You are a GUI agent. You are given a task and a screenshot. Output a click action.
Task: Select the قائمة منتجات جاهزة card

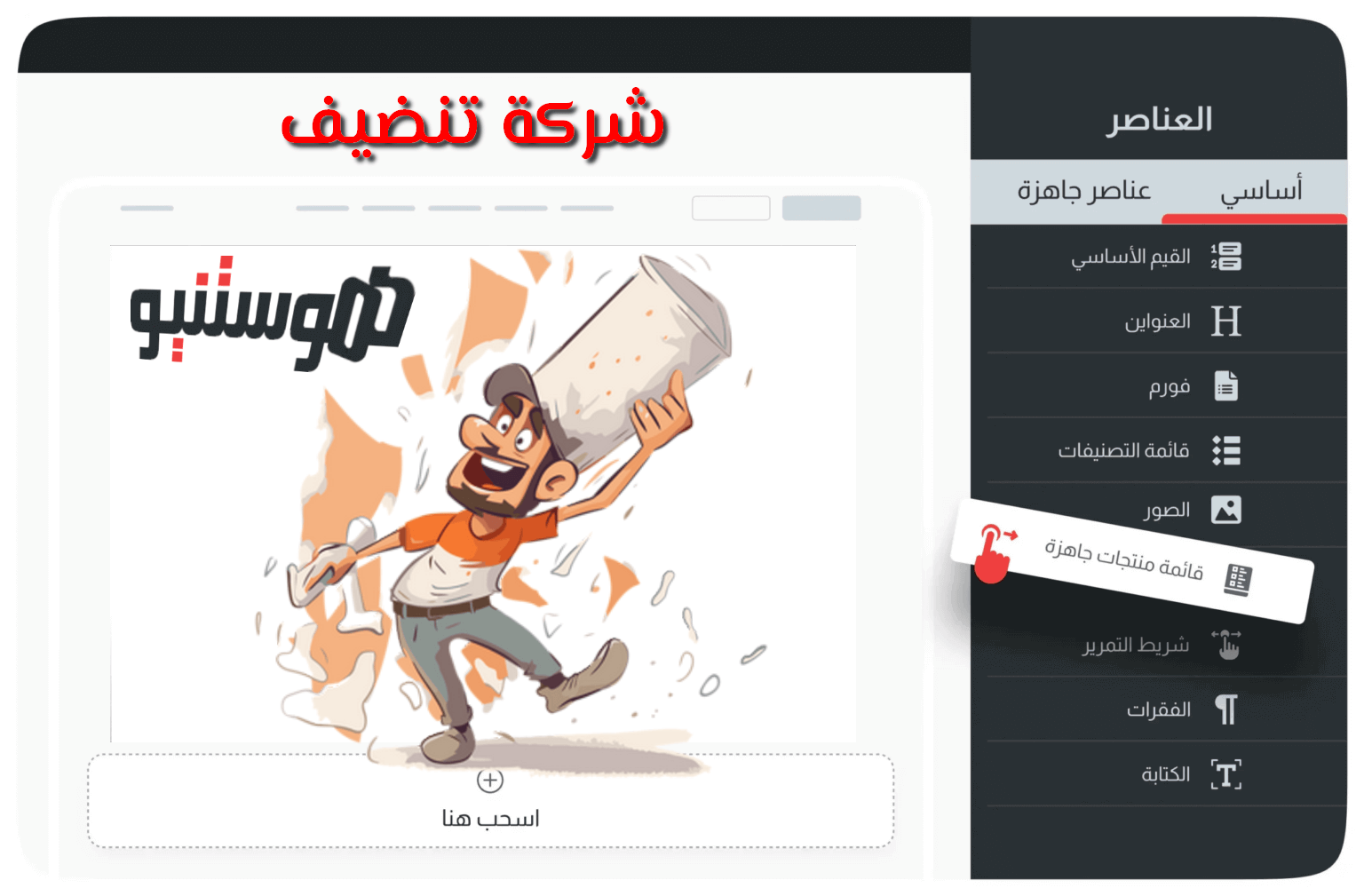tap(1131, 561)
